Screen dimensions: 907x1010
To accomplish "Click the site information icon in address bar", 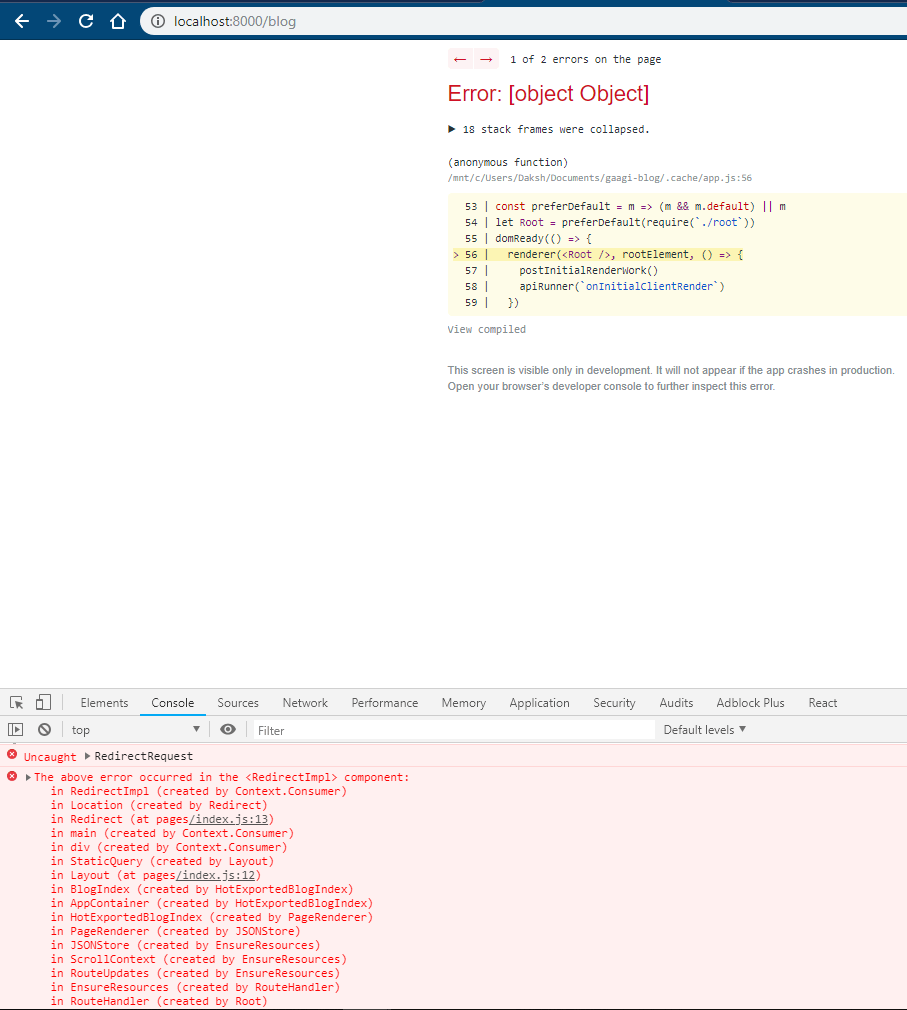I will pos(158,20).
